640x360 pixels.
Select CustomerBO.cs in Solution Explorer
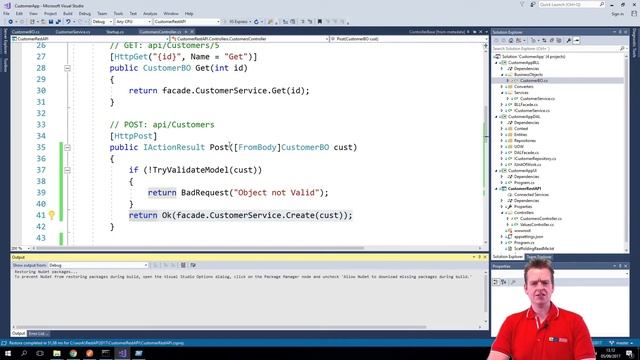534,81
